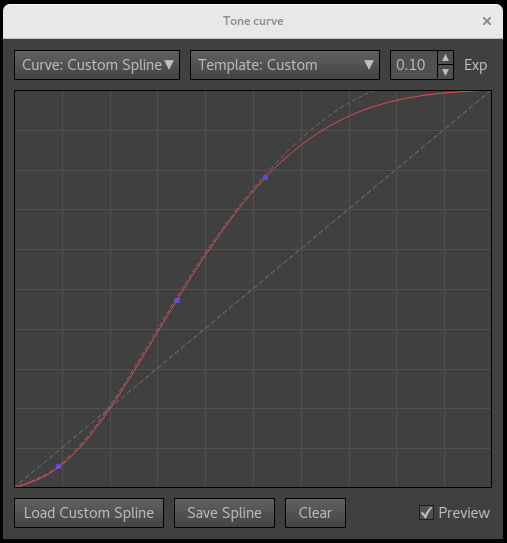Expand the Template: Custom dropdown

pos(285,65)
